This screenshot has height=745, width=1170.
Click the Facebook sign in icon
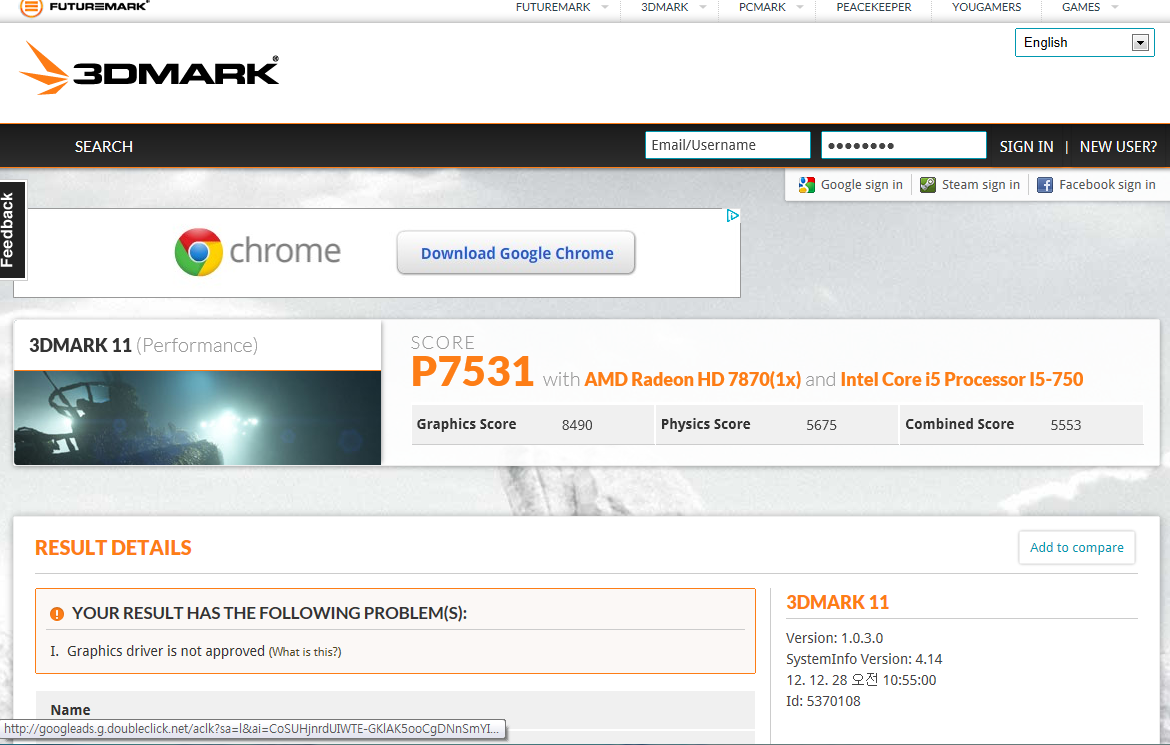[x=1045, y=185]
